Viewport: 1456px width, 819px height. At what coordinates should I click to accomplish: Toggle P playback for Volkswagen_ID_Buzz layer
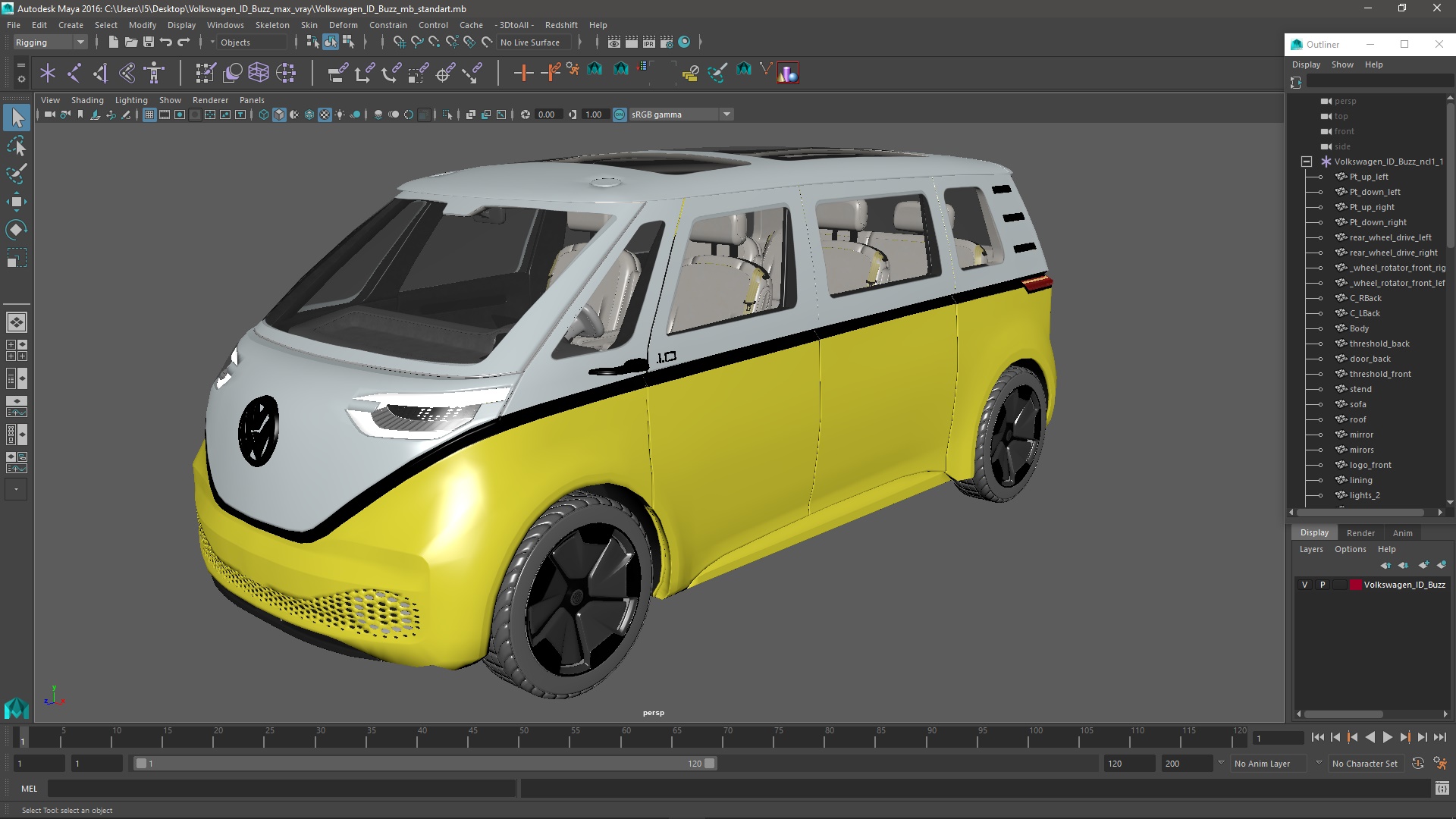pos(1323,585)
